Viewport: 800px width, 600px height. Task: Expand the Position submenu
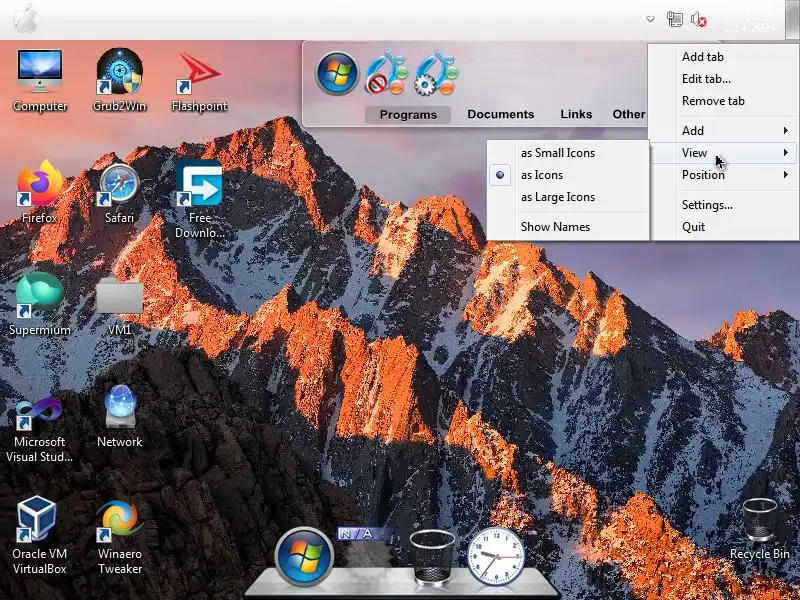click(x=723, y=174)
